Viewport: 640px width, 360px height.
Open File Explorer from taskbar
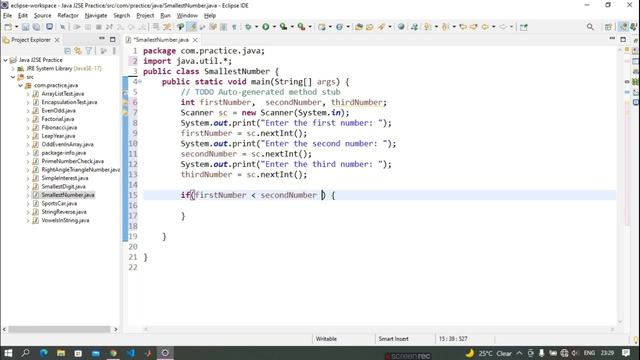pos(61,353)
